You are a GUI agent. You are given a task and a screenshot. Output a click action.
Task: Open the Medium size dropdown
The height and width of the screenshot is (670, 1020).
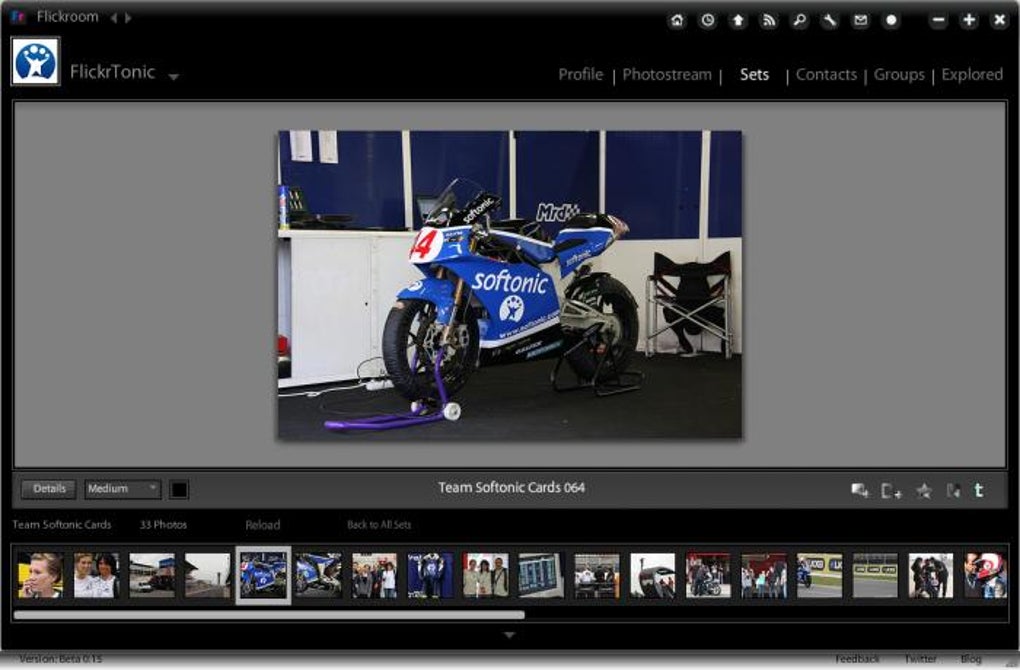point(122,489)
